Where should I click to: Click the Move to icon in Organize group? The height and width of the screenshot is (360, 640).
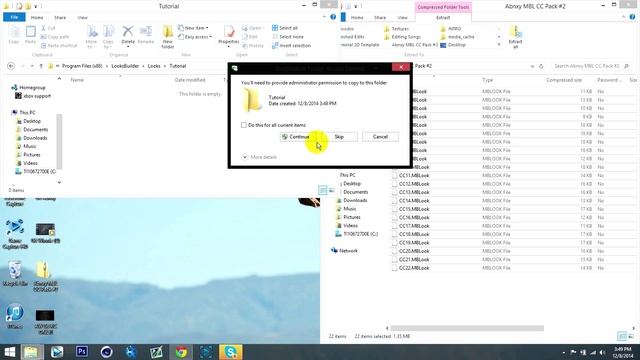[x=91, y=37]
